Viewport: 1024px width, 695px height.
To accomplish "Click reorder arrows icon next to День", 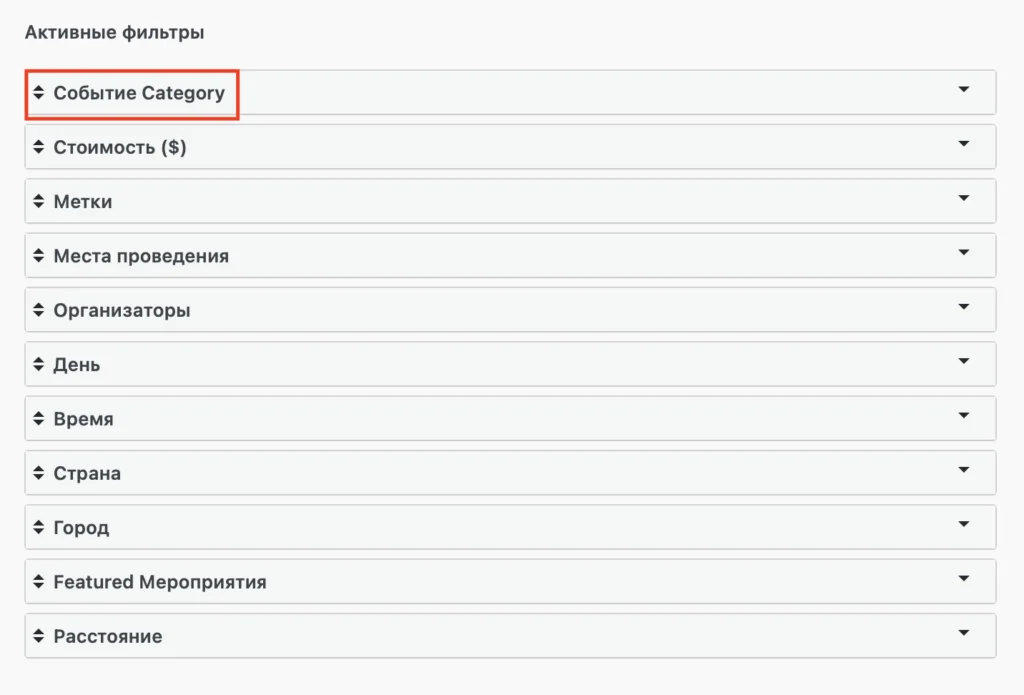I will (x=39, y=364).
